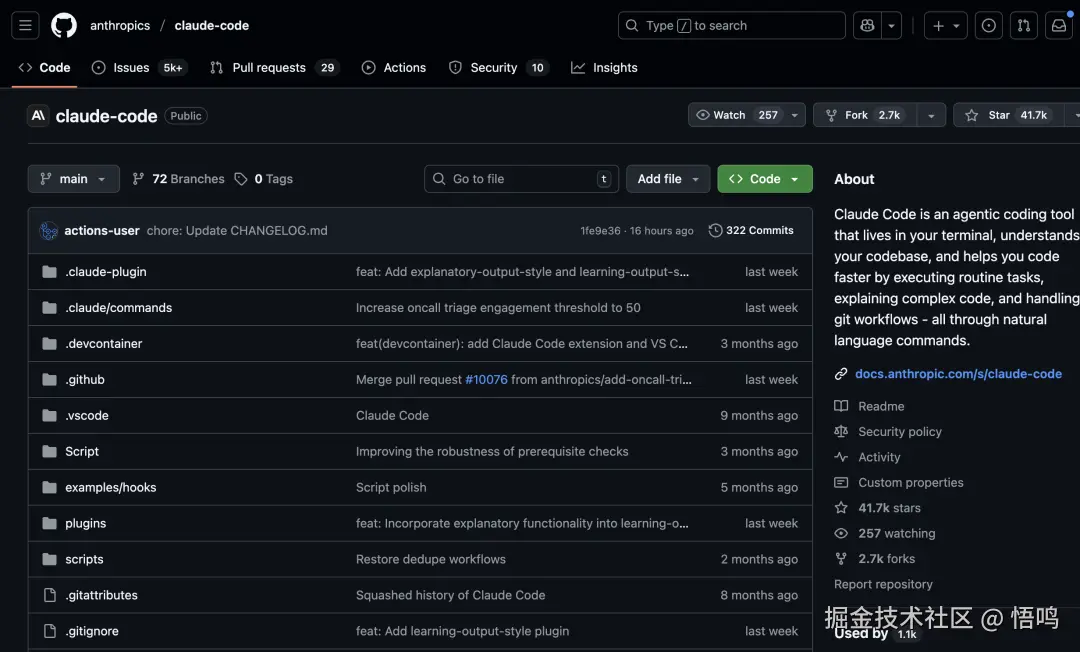This screenshot has height=652, width=1080.
Task: Open the actions-user author link
Action: [102, 231]
